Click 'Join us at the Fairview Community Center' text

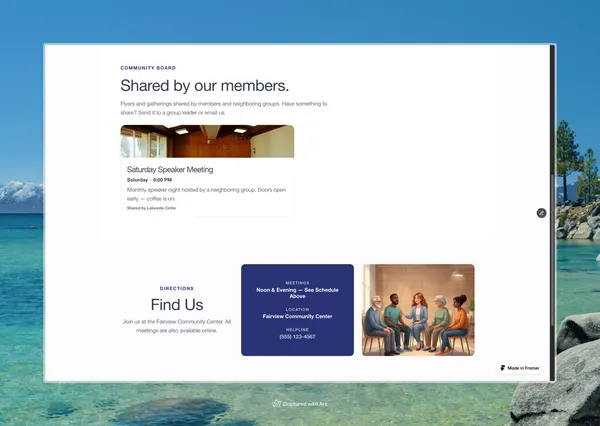[x=177, y=326]
